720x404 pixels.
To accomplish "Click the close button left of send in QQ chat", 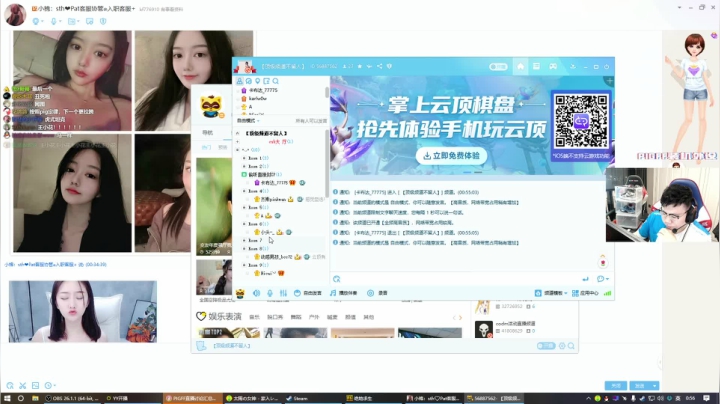I will coord(616,386).
